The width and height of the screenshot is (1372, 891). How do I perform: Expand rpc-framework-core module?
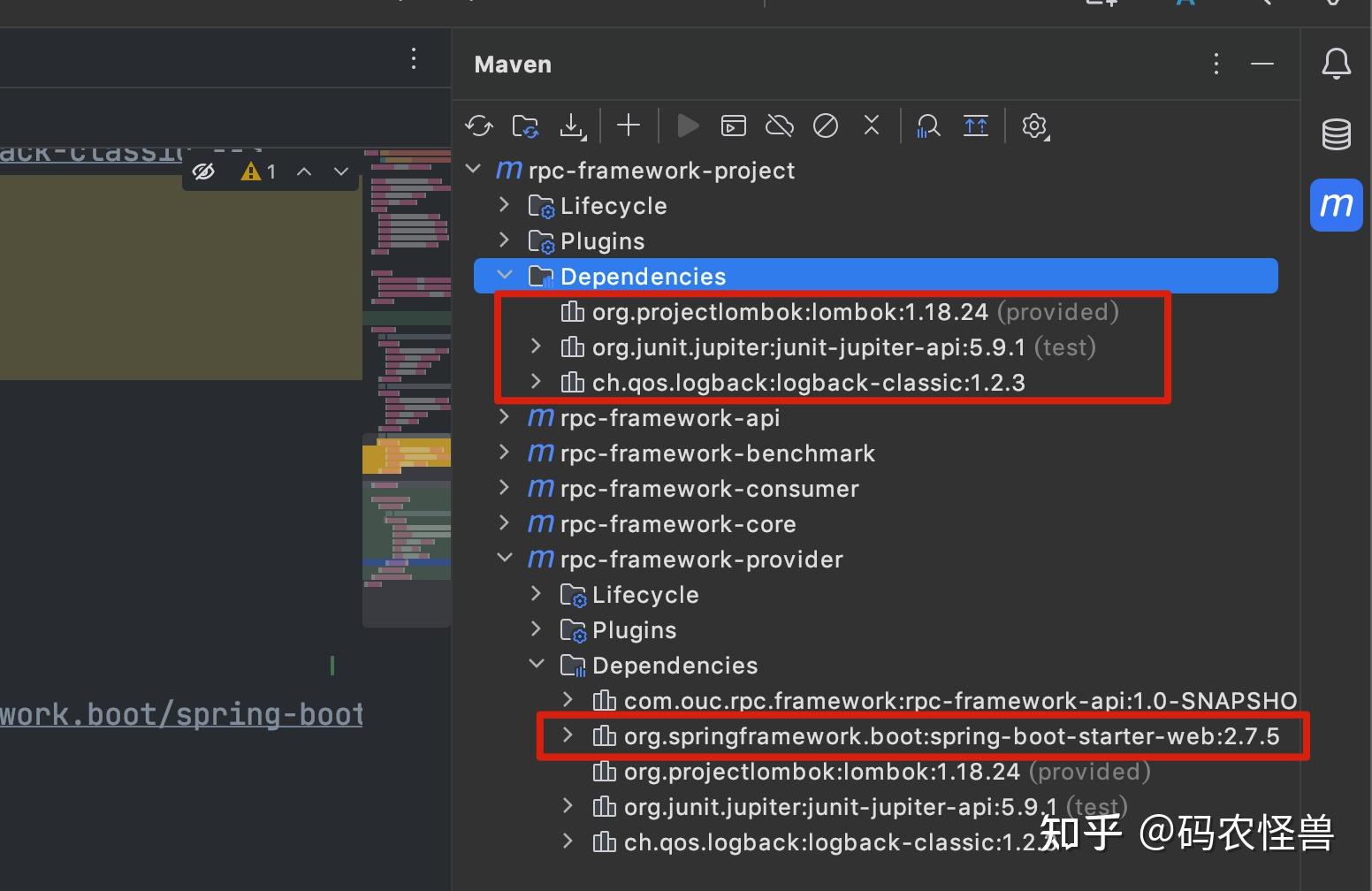pyautogui.click(x=503, y=523)
